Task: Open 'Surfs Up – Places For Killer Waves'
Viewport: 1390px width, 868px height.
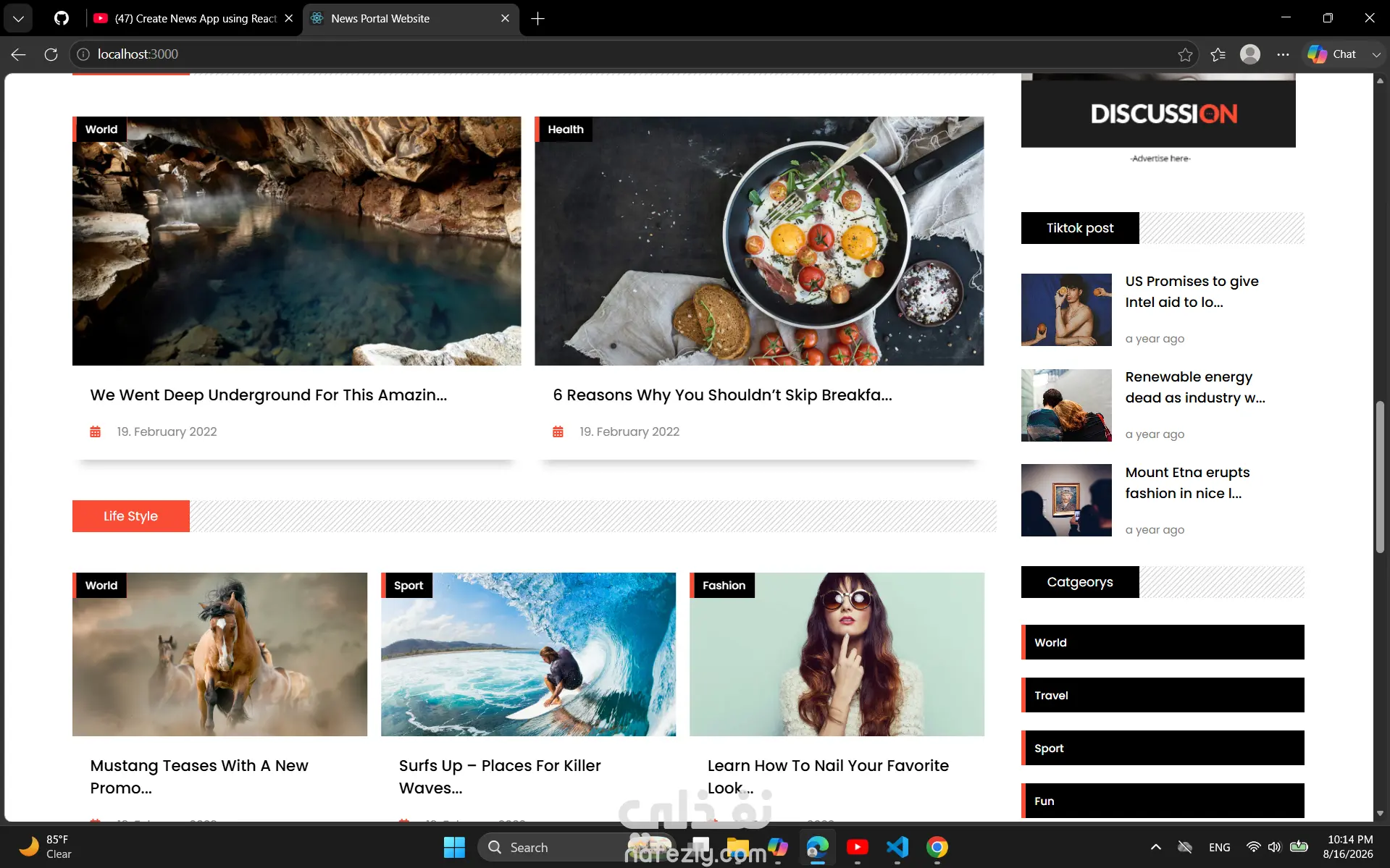Action: (500, 777)
